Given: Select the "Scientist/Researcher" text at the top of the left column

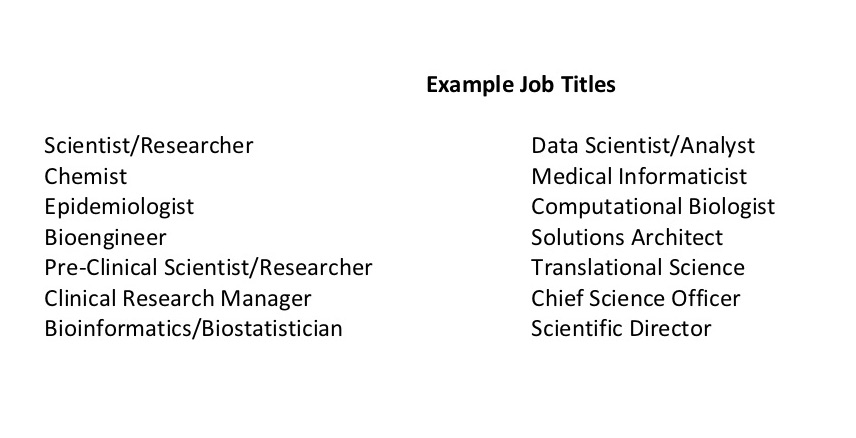Looking at the screenshot, I should click(149, 146).
